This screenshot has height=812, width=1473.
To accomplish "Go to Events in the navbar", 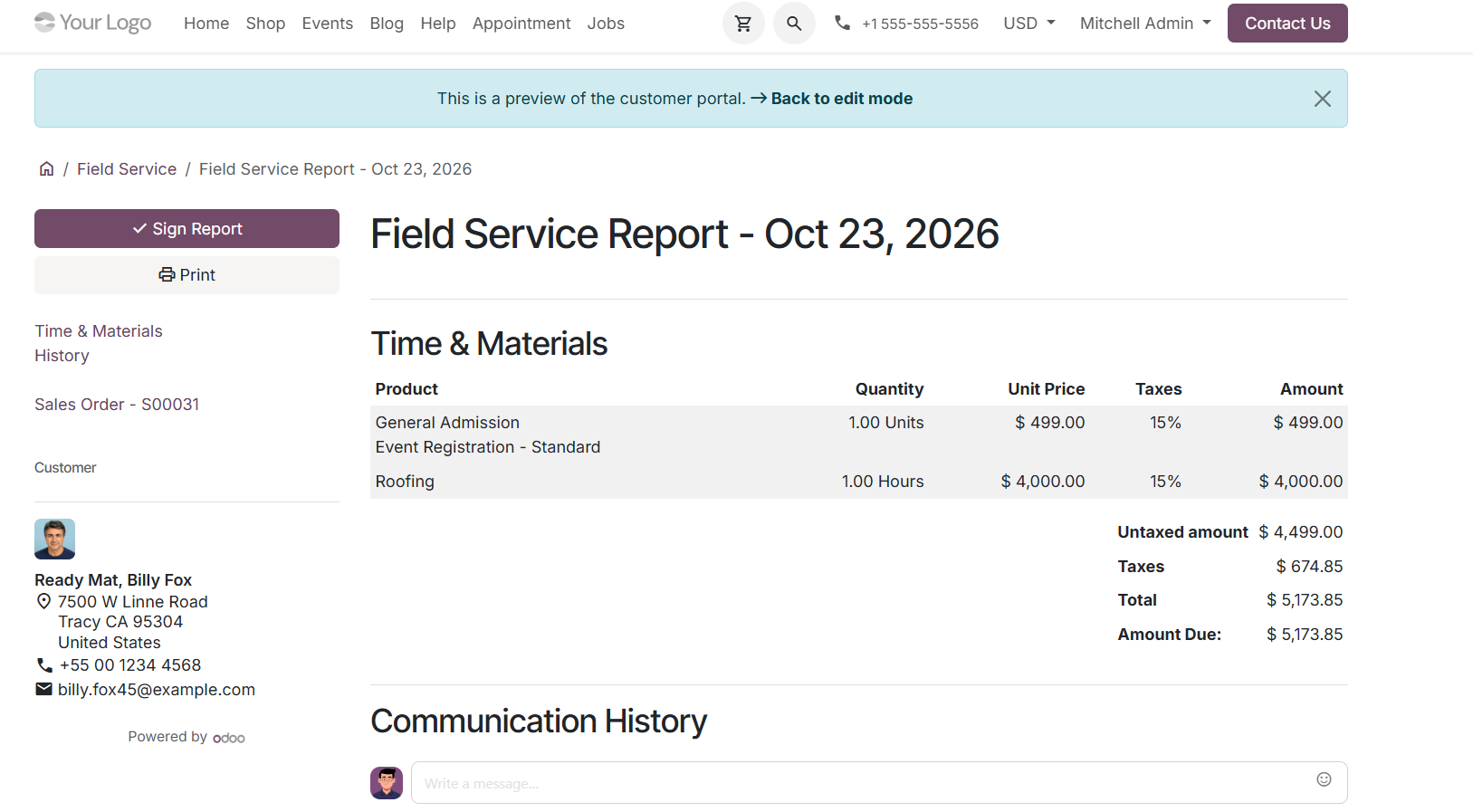I will click(328, 24).
